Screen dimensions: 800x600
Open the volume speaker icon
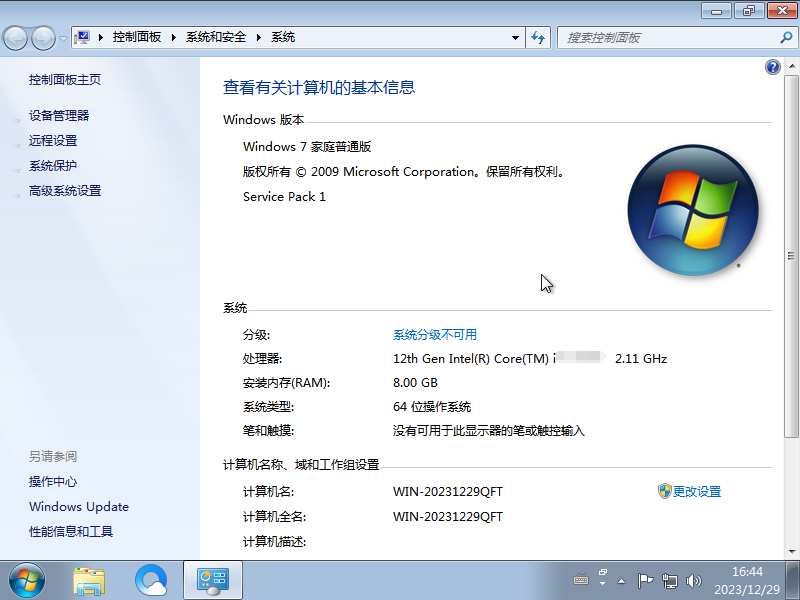coord(694,580)
